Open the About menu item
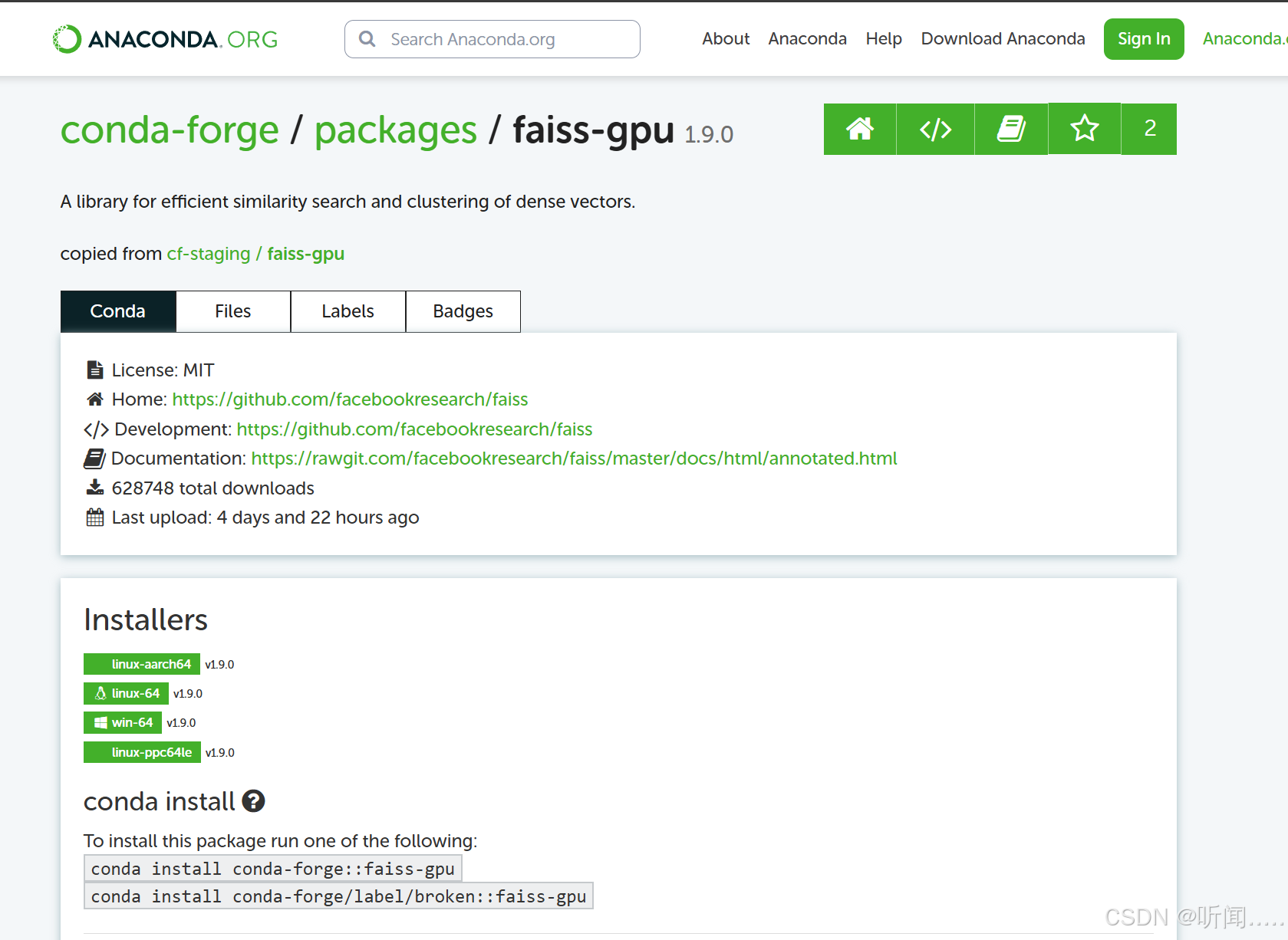The height and width of the screenshot is (940, 1288). click(726, 39)
